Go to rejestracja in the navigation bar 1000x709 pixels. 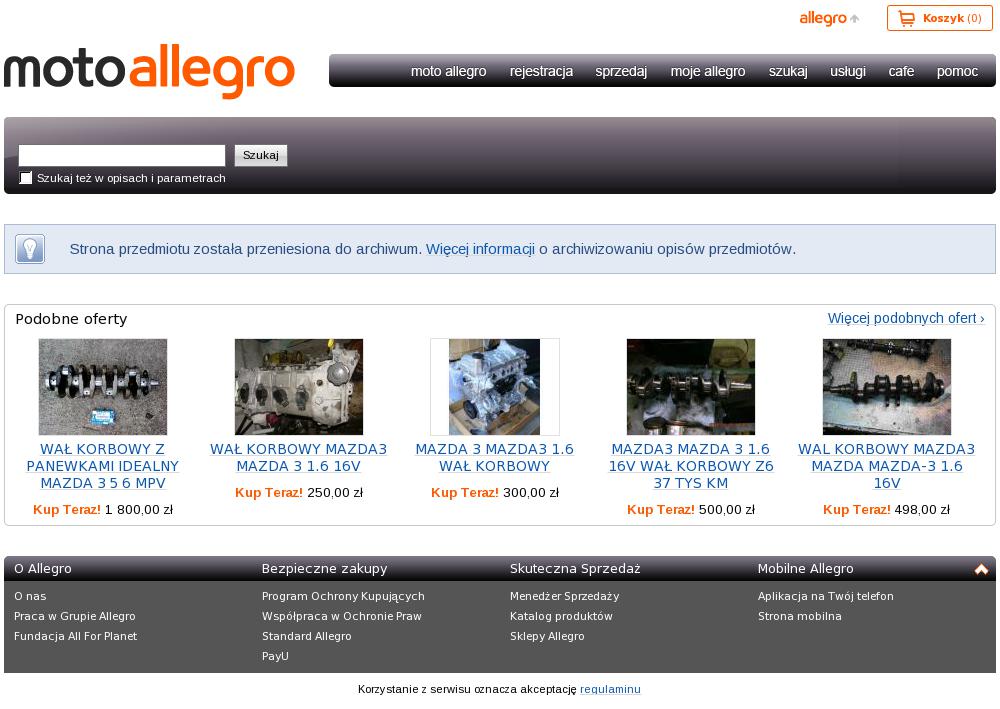click(x=541, y=71)
